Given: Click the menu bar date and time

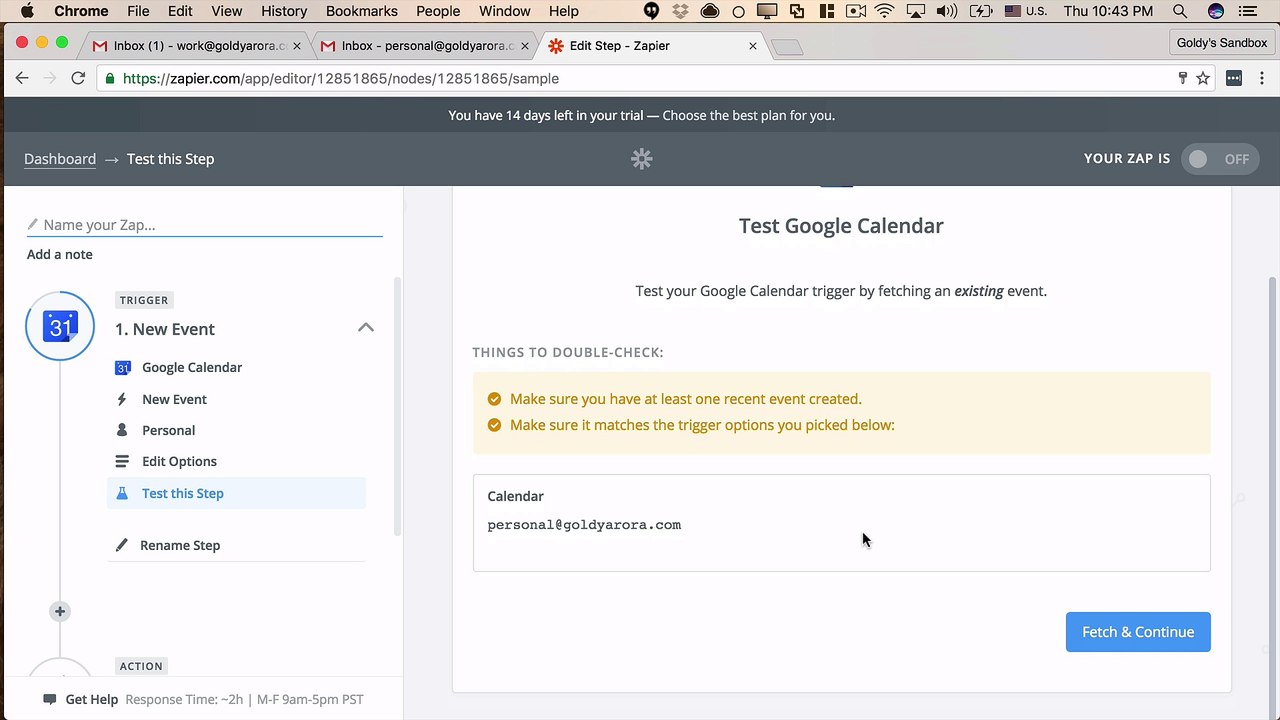Looking at the screenshot, I should [x=1109, y=11].
